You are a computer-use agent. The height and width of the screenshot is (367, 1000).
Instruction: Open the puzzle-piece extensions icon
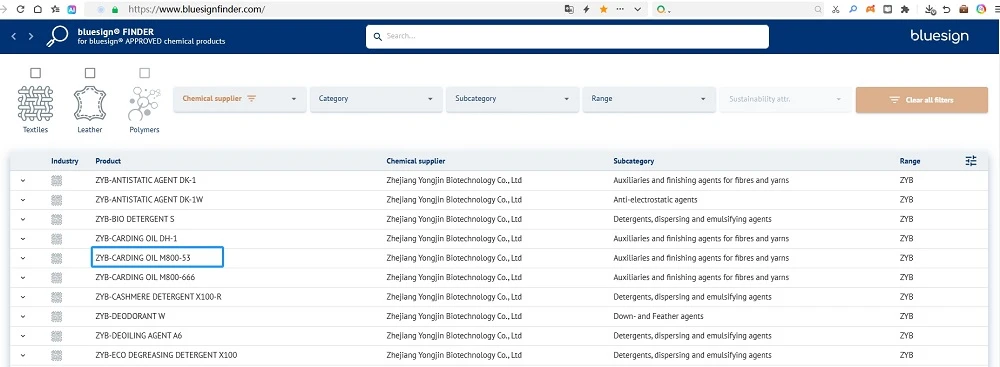tap(904, 10)
